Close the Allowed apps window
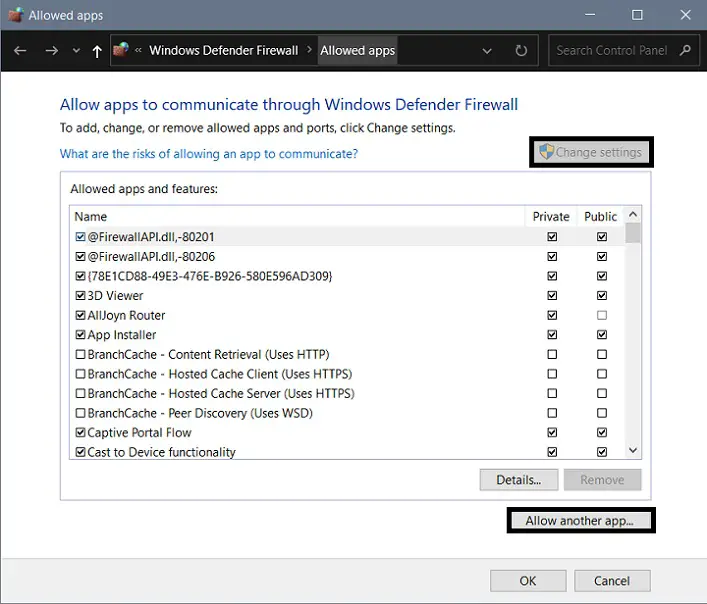Image resolution: width=707 pixels, height=604 pixels. point(685,15)
